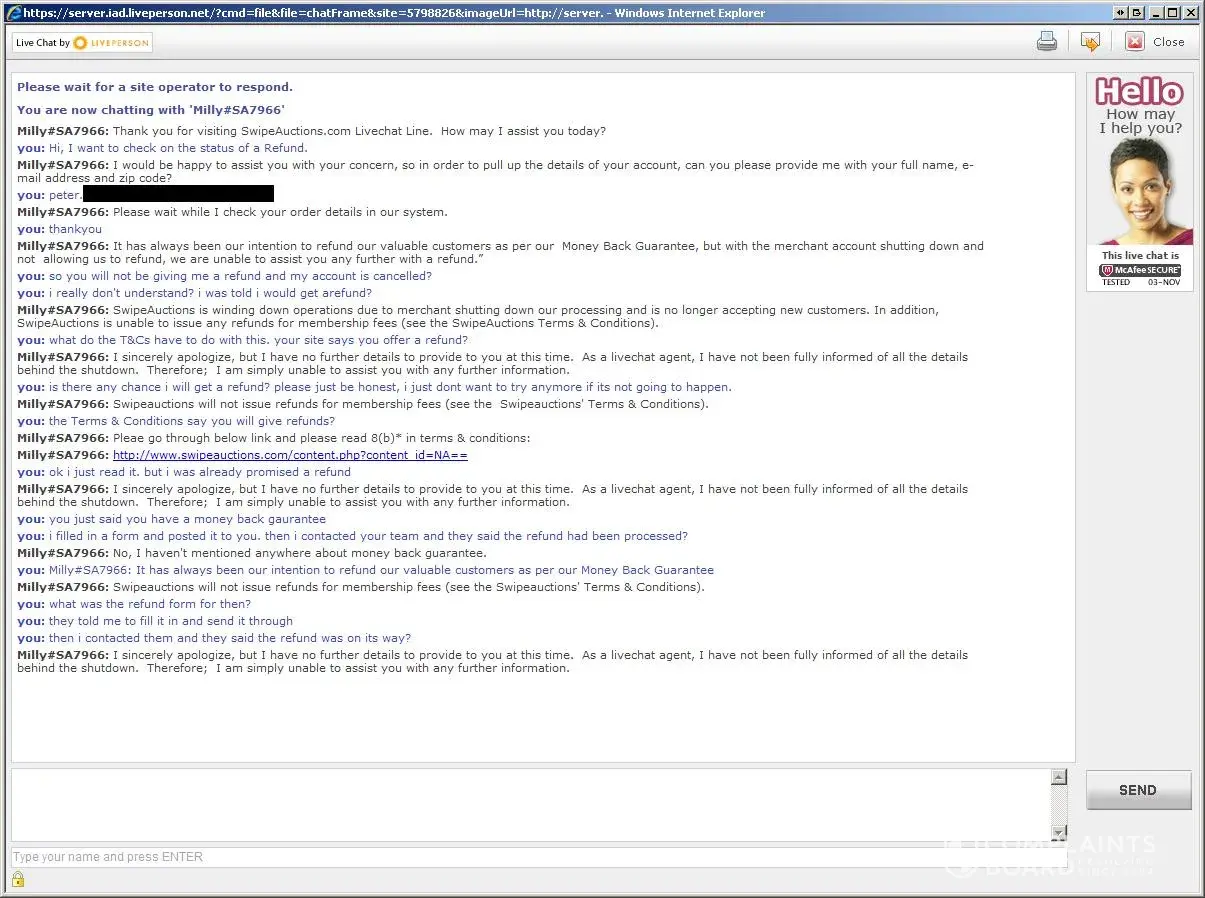Click the message box scroll up arrow
This screenshot has width=1205, height=898.
coord(1059,778)
